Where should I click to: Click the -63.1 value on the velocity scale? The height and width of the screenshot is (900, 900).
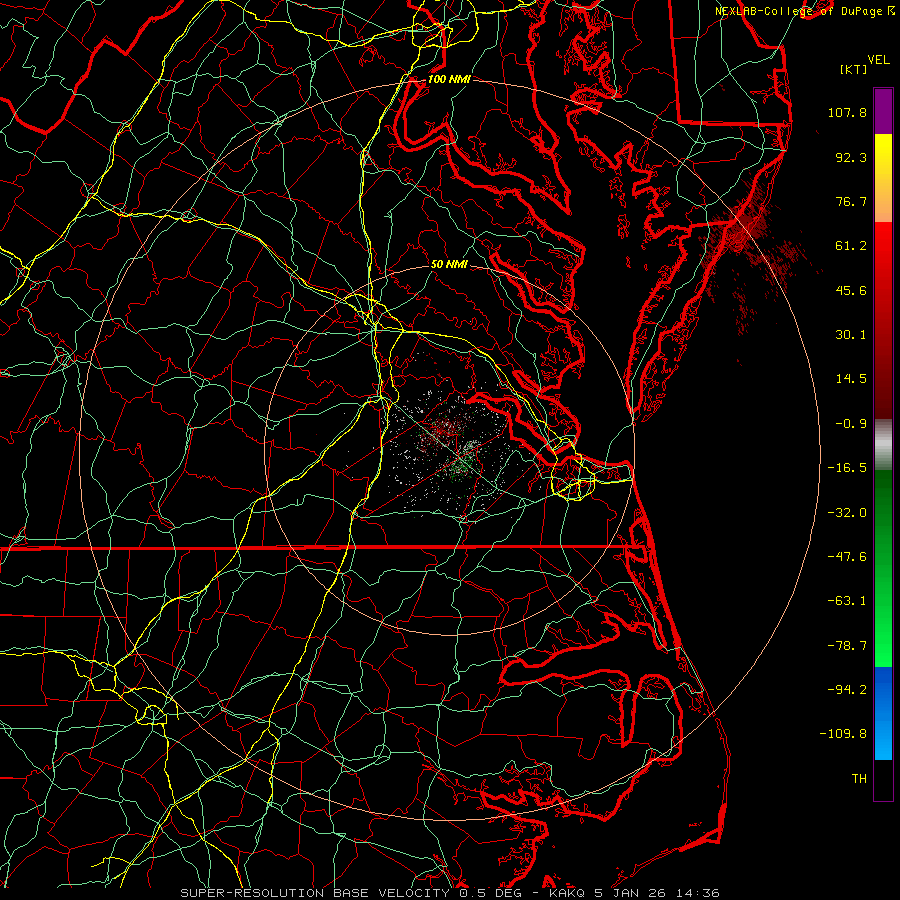pos(847,601)
